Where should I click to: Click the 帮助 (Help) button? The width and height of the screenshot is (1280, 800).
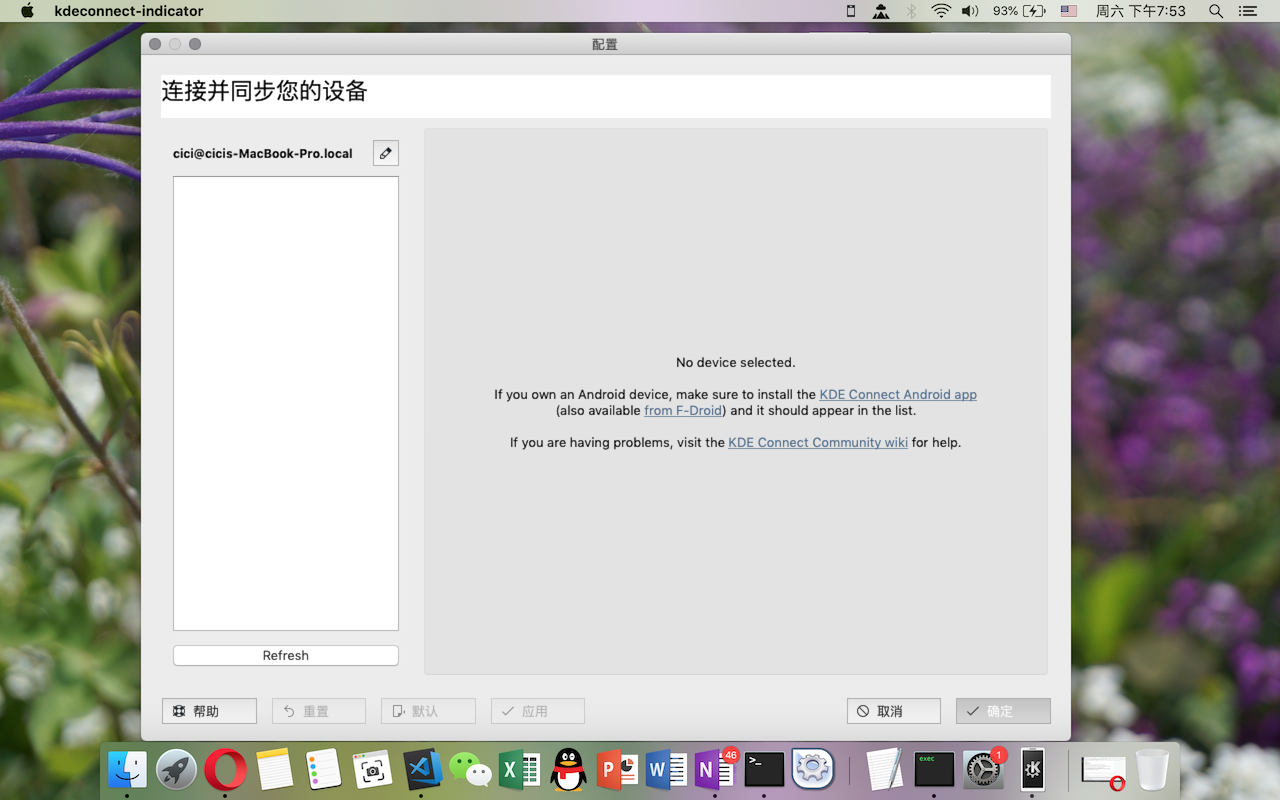pyautogui.click(x=209, y=711)
